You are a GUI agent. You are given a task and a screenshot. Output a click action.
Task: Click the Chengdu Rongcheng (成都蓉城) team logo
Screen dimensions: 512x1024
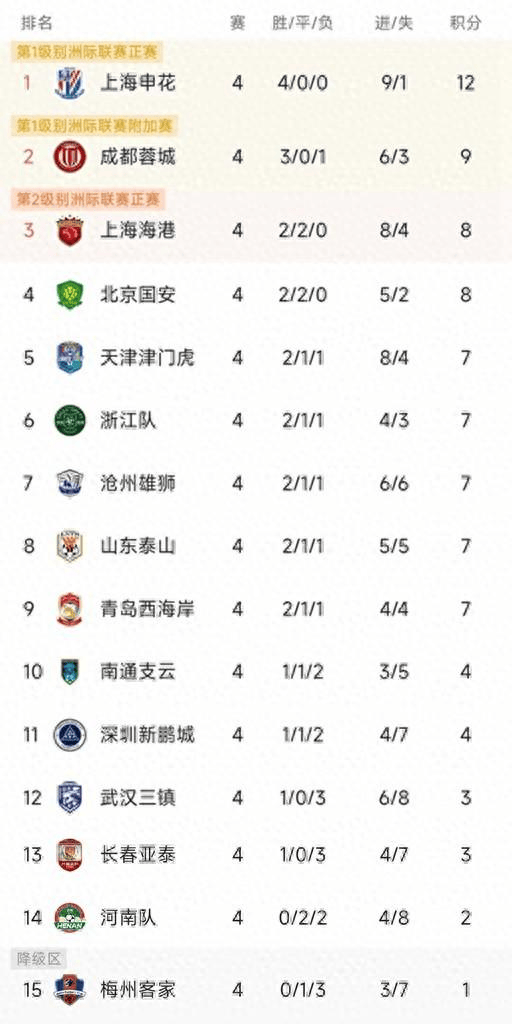click(x=70, y=157)
